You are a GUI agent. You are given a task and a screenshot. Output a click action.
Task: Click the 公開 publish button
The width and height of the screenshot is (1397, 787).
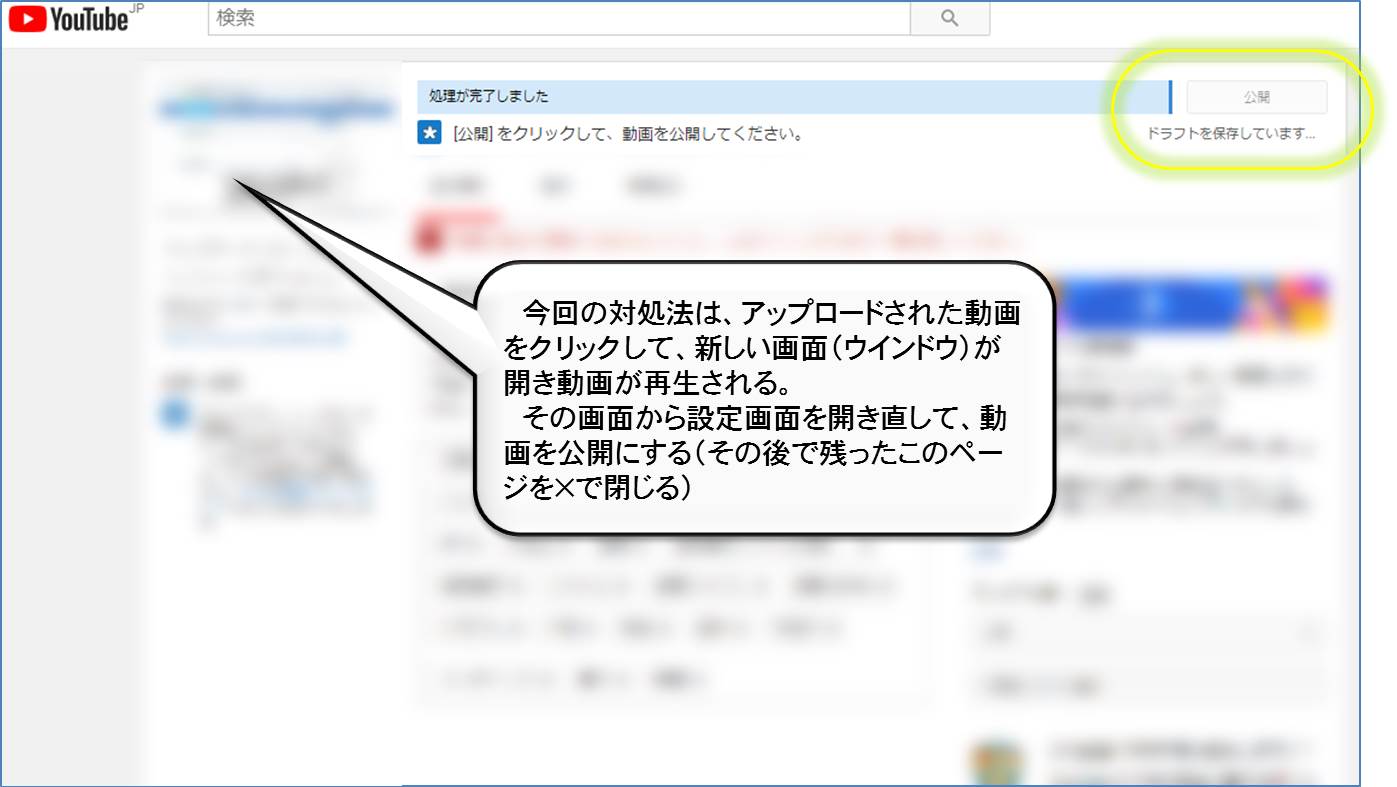[1256, 98]
